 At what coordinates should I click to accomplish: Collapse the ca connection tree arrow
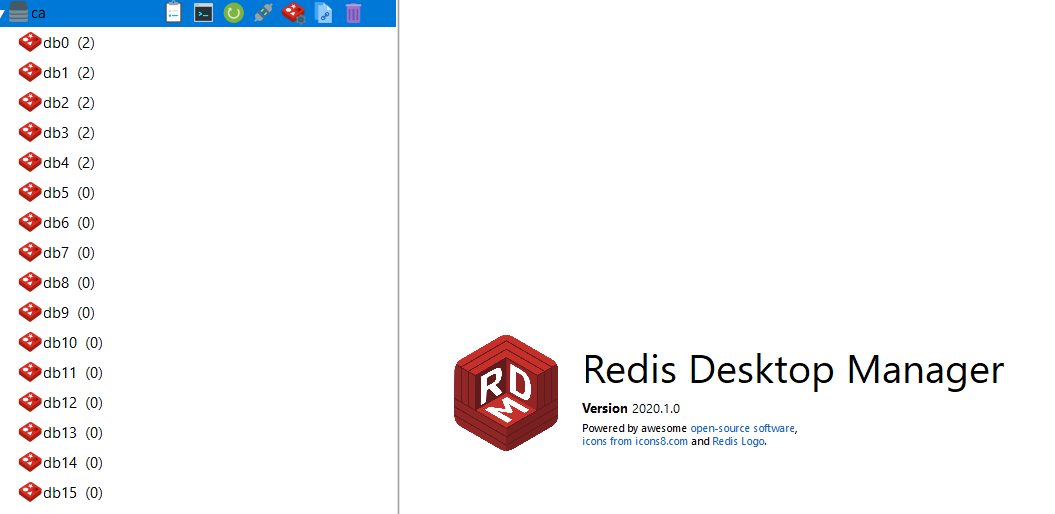[x=3, y=13]
